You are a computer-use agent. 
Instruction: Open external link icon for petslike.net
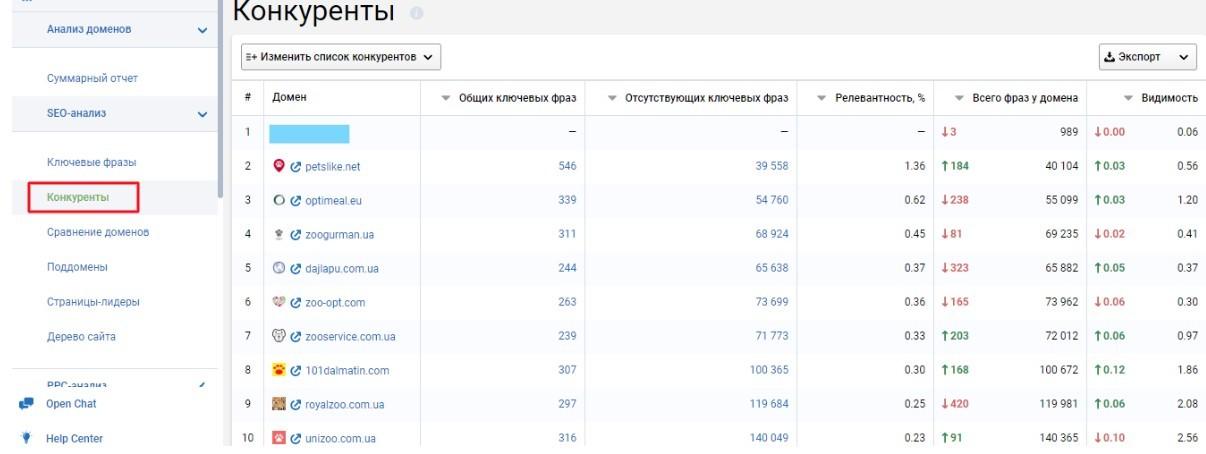(x=298, y=167)
